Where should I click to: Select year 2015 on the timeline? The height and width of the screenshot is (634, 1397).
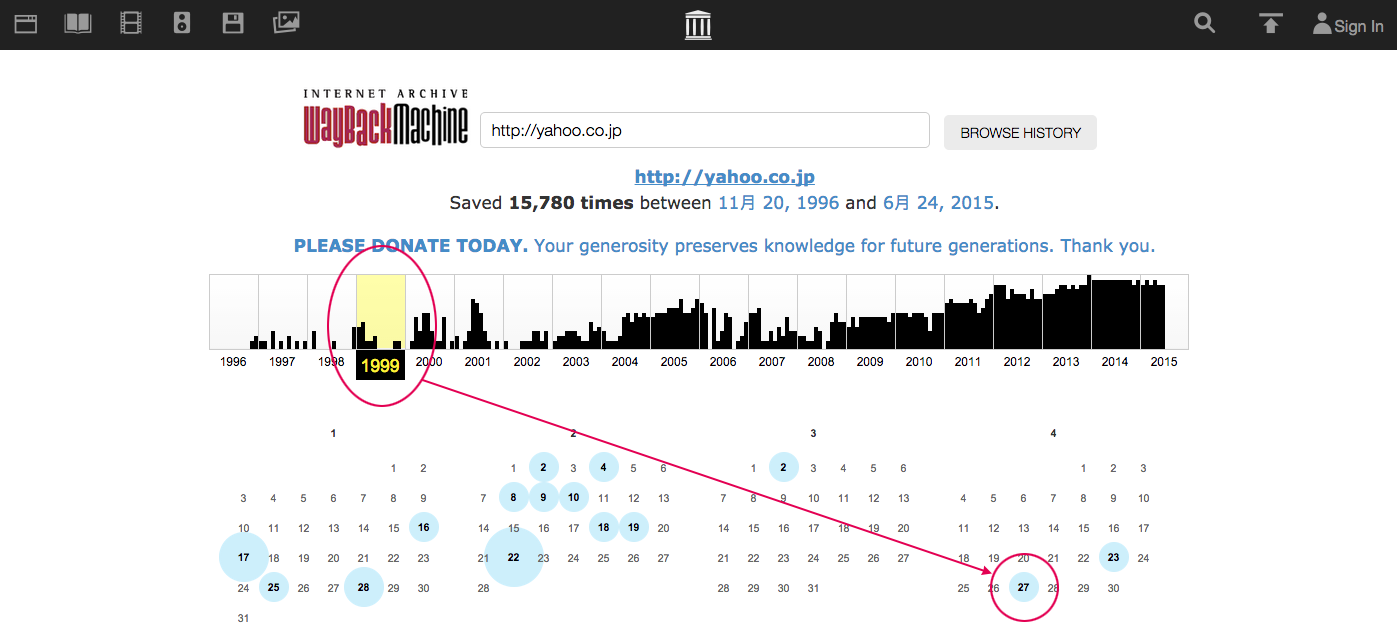[x=1164, y=362]
